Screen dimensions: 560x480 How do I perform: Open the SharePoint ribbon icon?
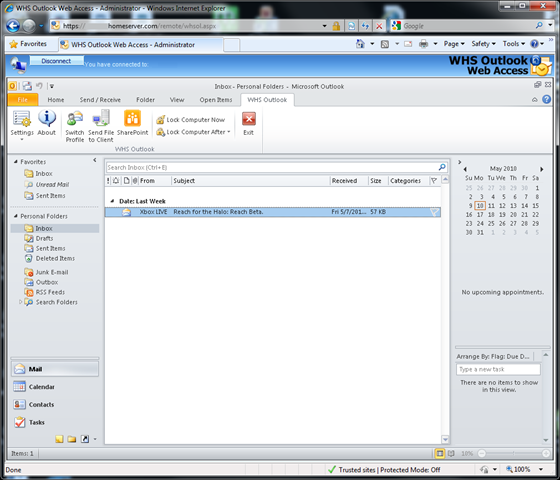(x=132, y=119)
